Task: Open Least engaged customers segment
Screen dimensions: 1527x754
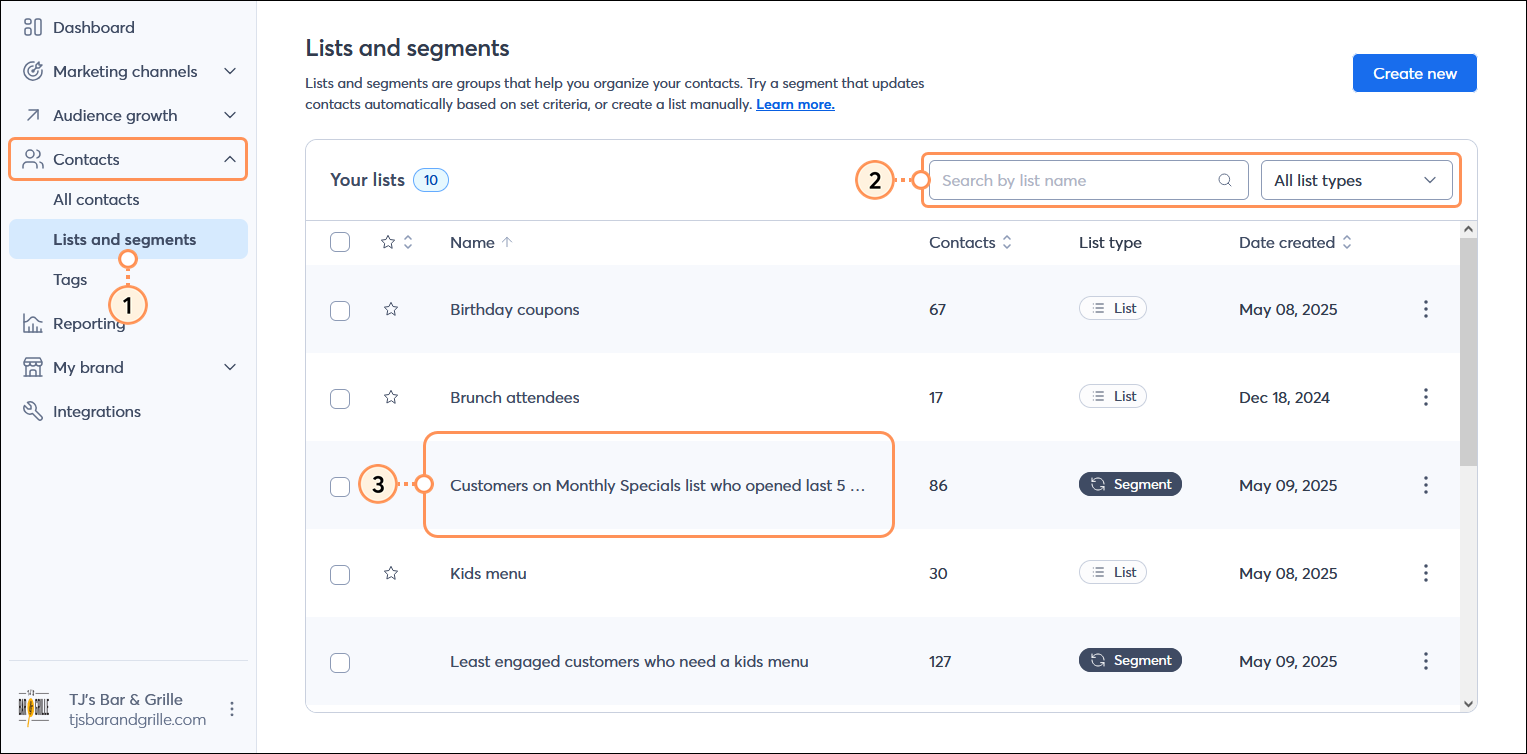Action: (x=629, y=661)
